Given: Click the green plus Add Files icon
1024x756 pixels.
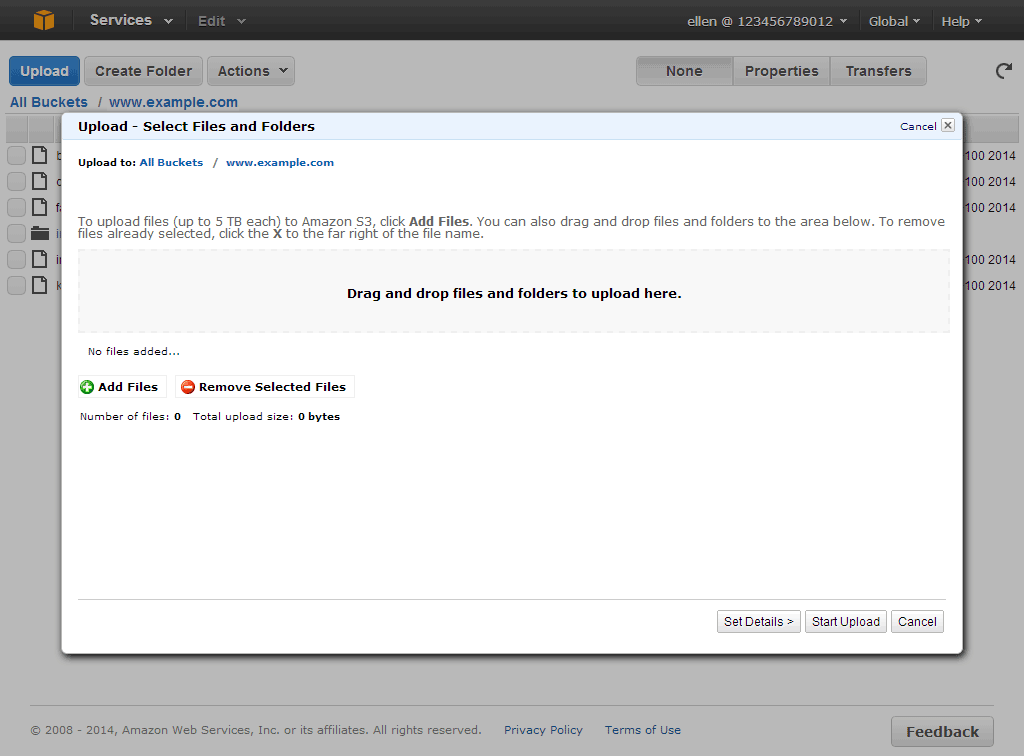Looking at the screenshot, I should click(87, 387).
